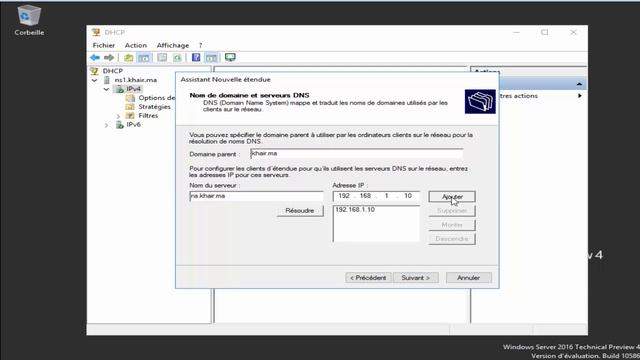Screen dimensions: 640x360
Task: Collapse the ns1.khair.ma server node
Action: [95, 80]
